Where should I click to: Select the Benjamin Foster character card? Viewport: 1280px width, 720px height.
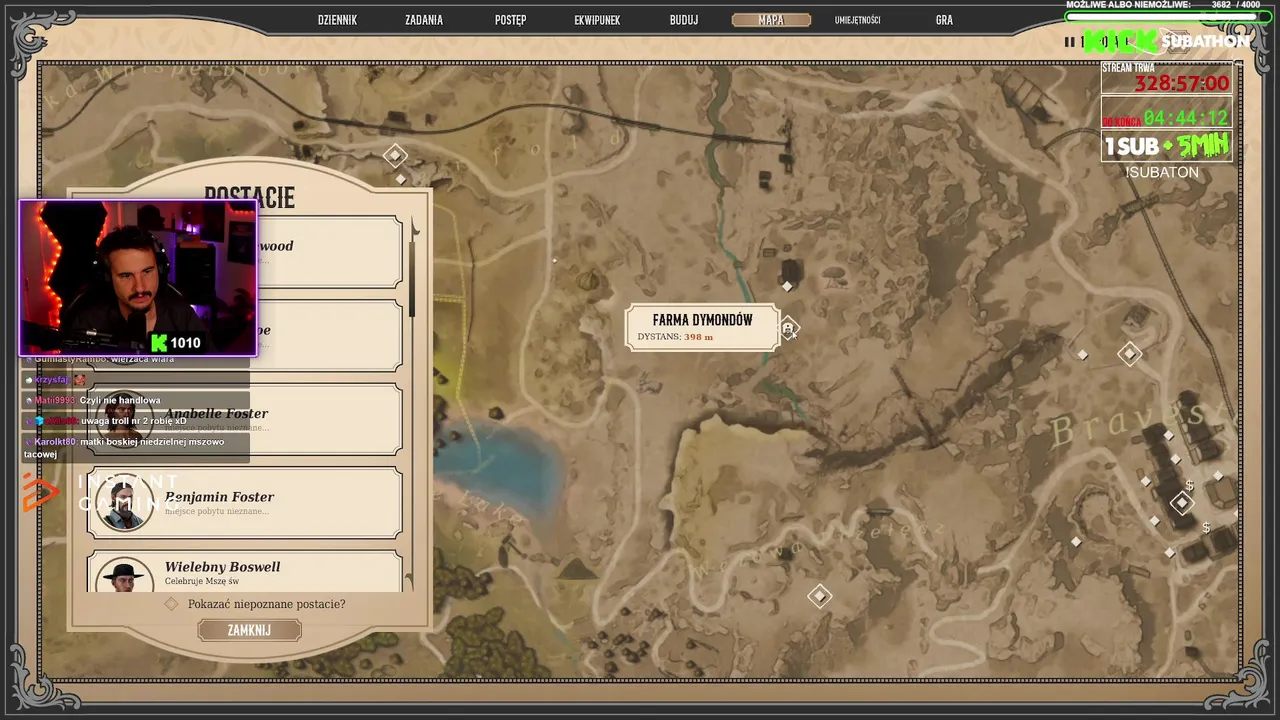coord(245,502)
